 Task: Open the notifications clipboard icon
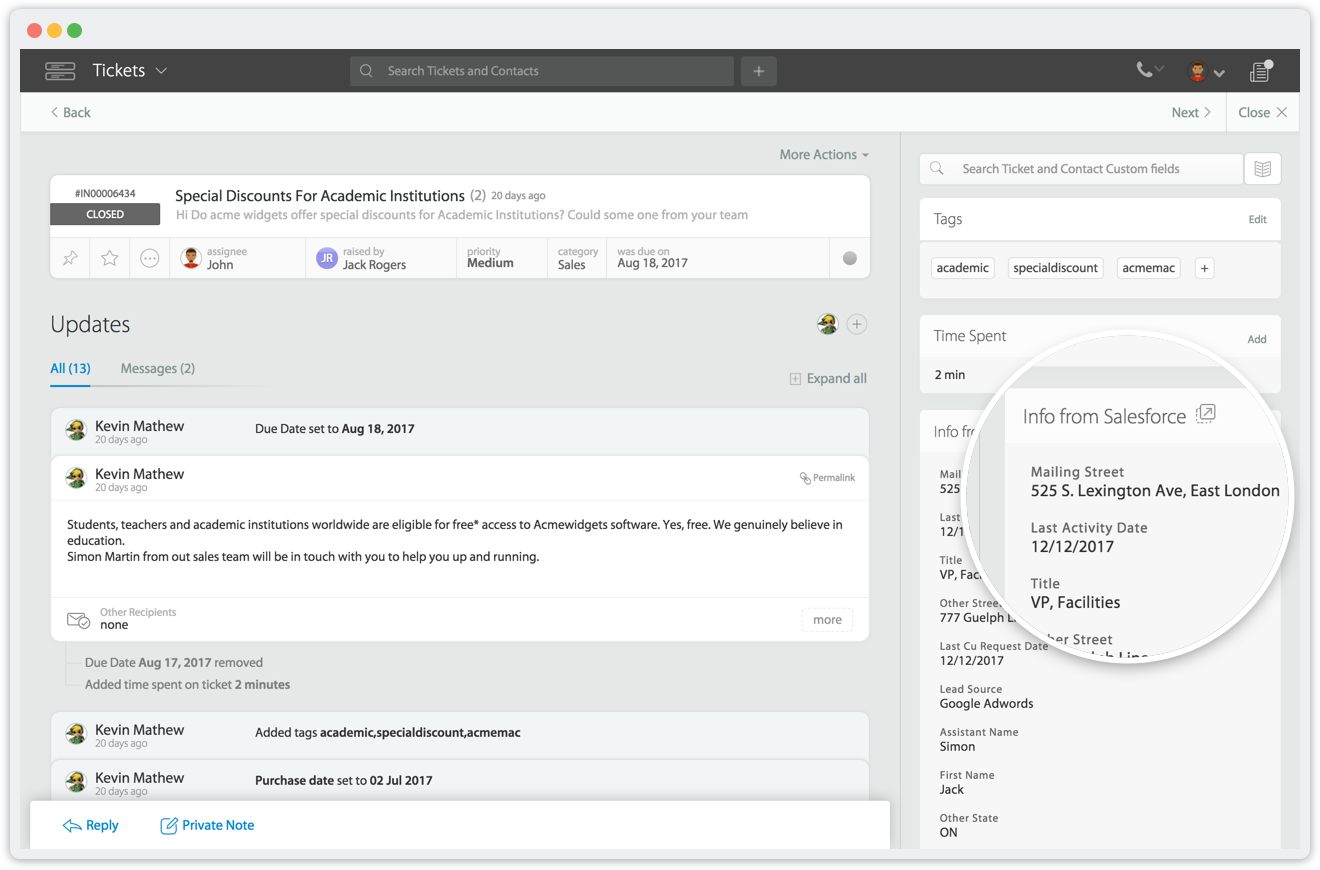click(1260, 71)
